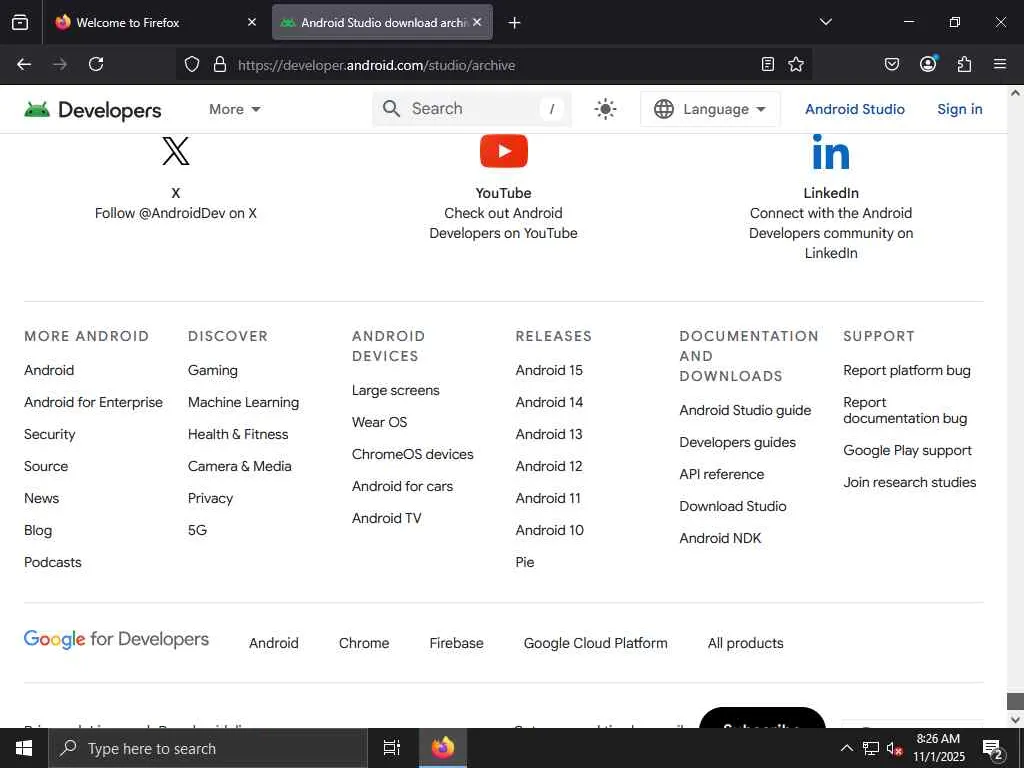The width and height of the screenshot is (1024, 768).
Task: Open the Android 12 release link
Action: click(x=549, y=466)
